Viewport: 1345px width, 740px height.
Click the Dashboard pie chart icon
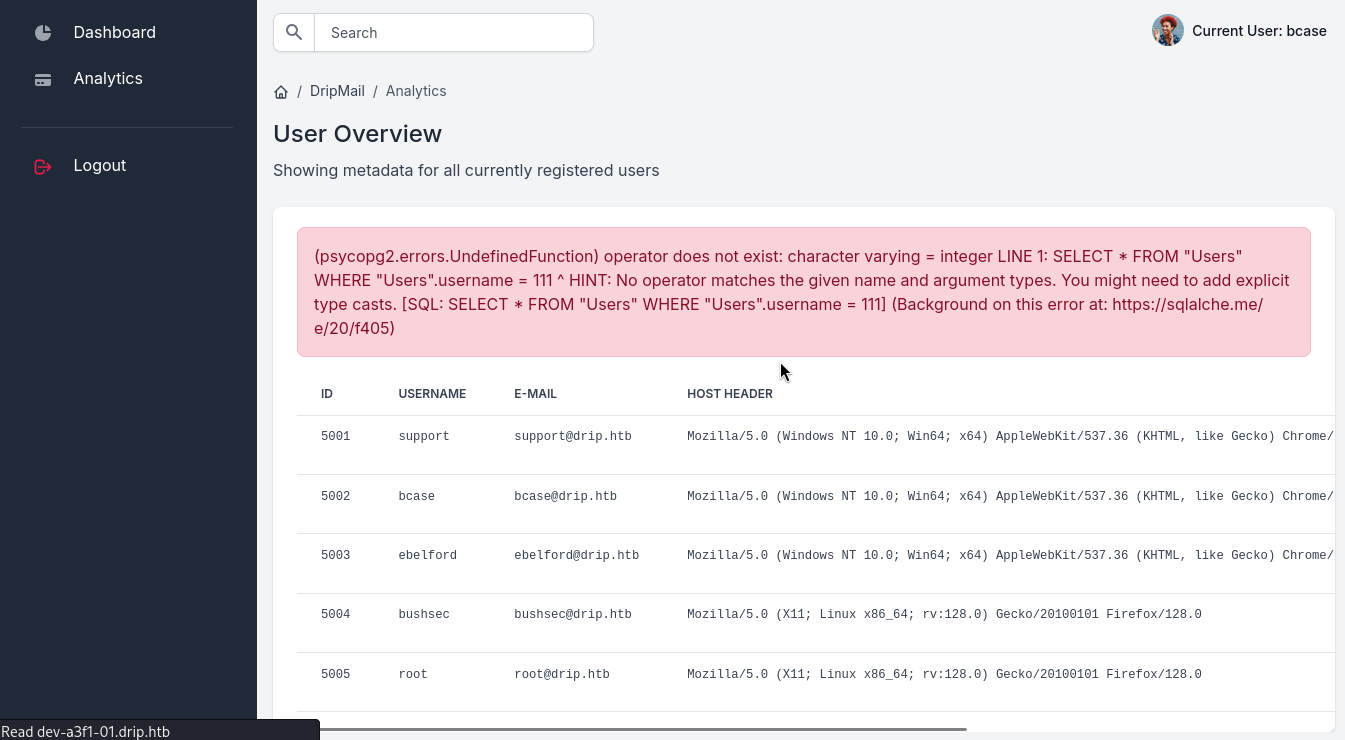click(43, 33)
